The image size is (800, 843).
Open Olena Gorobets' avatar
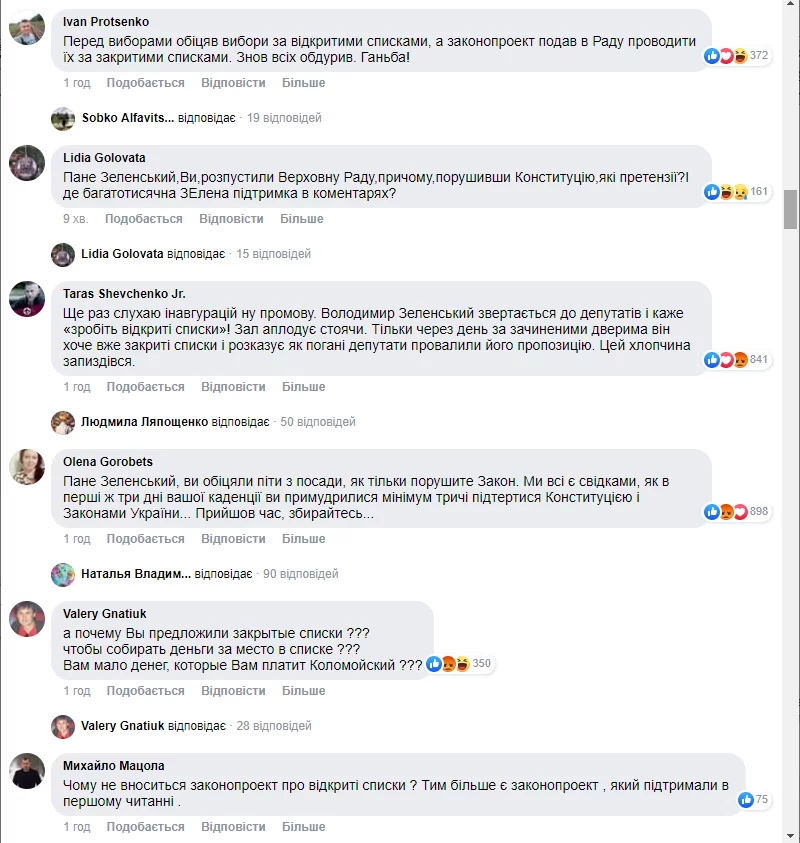point(27,467)
